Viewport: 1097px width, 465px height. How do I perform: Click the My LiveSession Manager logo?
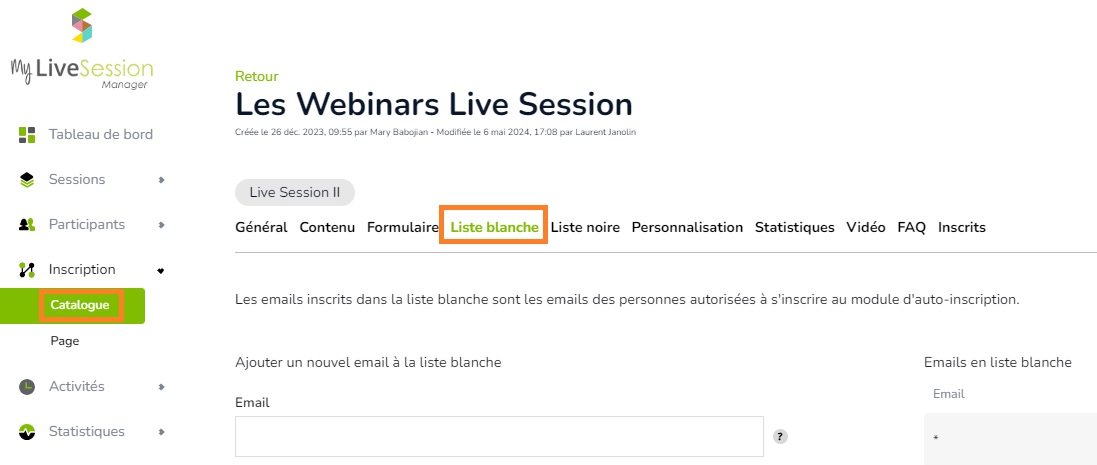point(82,49)
